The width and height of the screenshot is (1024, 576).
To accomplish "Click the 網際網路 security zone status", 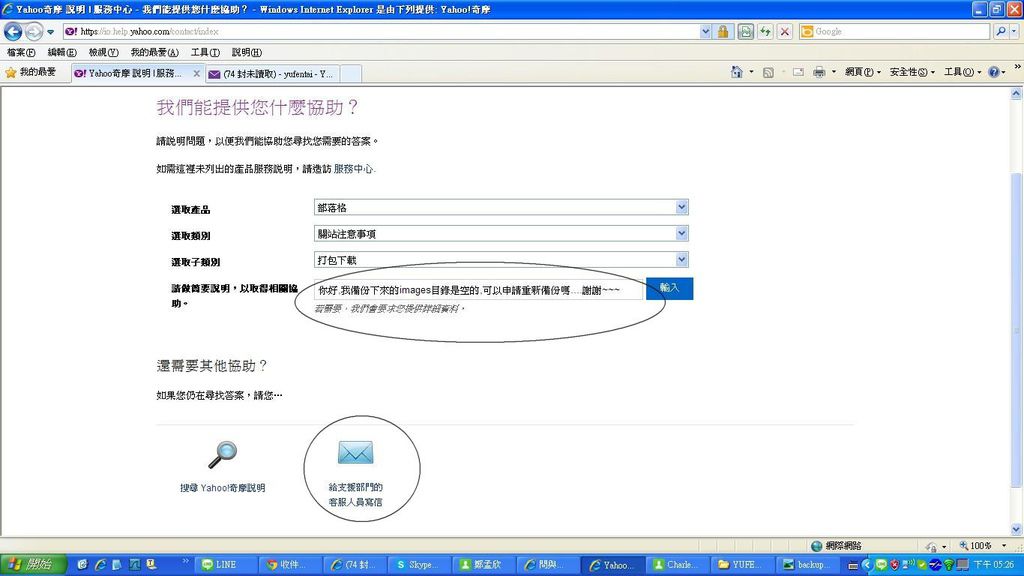I will point(837,546).
